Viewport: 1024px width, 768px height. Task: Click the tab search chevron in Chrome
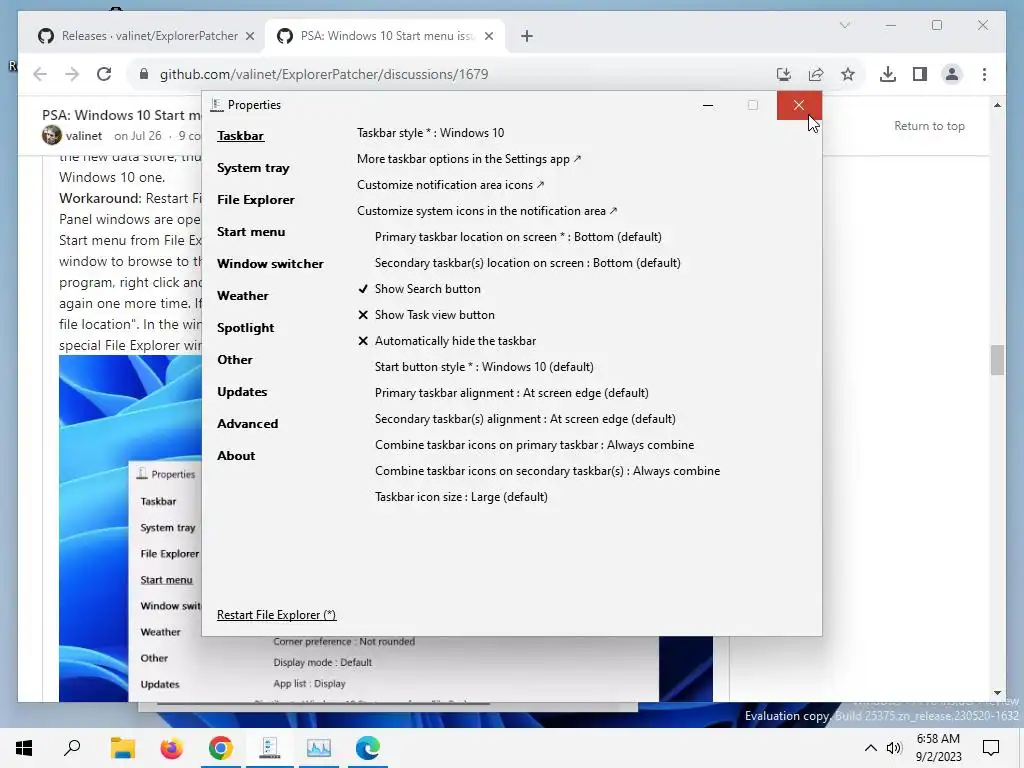pos(844,25)
